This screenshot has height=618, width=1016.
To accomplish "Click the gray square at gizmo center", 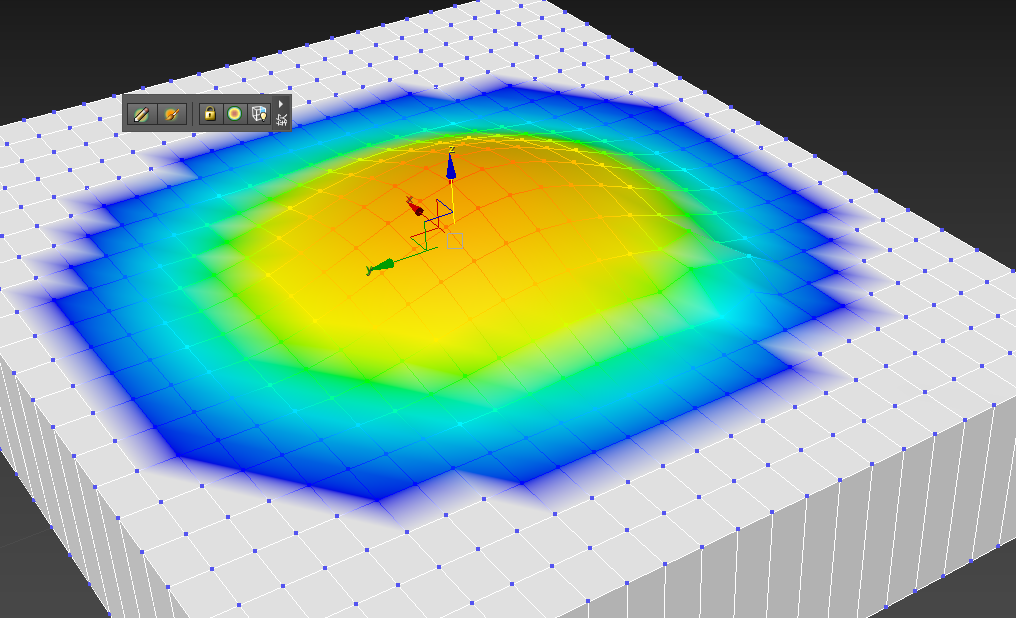I will coord(455,240).
